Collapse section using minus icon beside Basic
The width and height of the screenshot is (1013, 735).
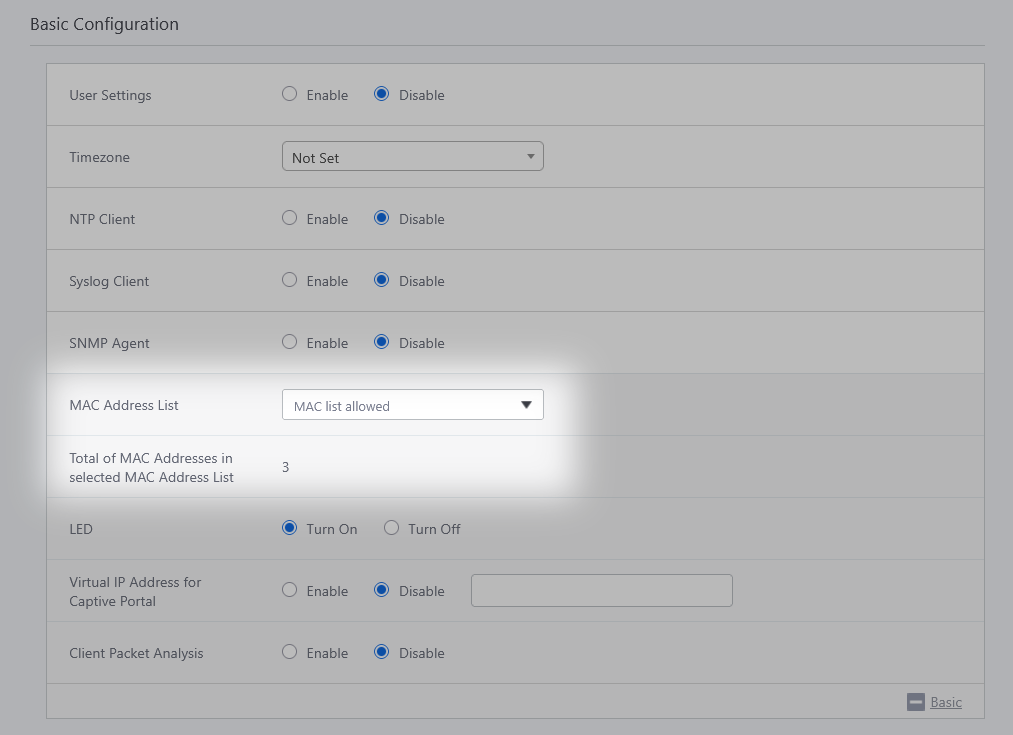[x=915, y=702]
